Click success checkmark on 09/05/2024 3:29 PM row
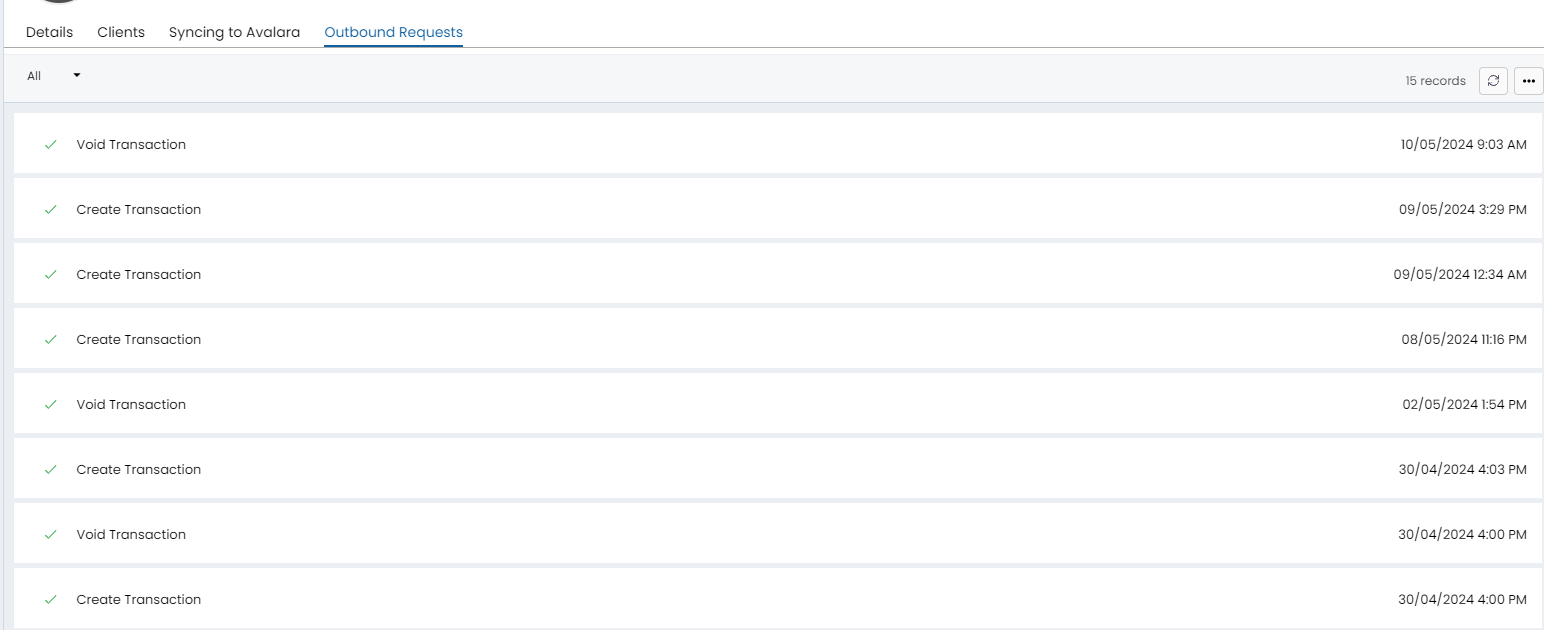Screen dimensions: 1544x630 coord(50,210)
